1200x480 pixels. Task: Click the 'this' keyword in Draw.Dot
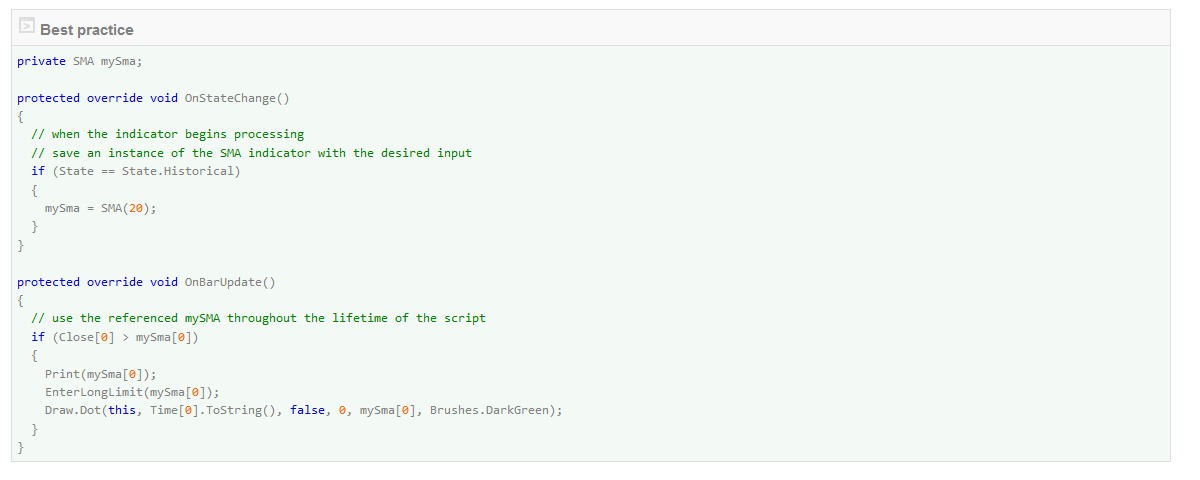pos(122,411)
